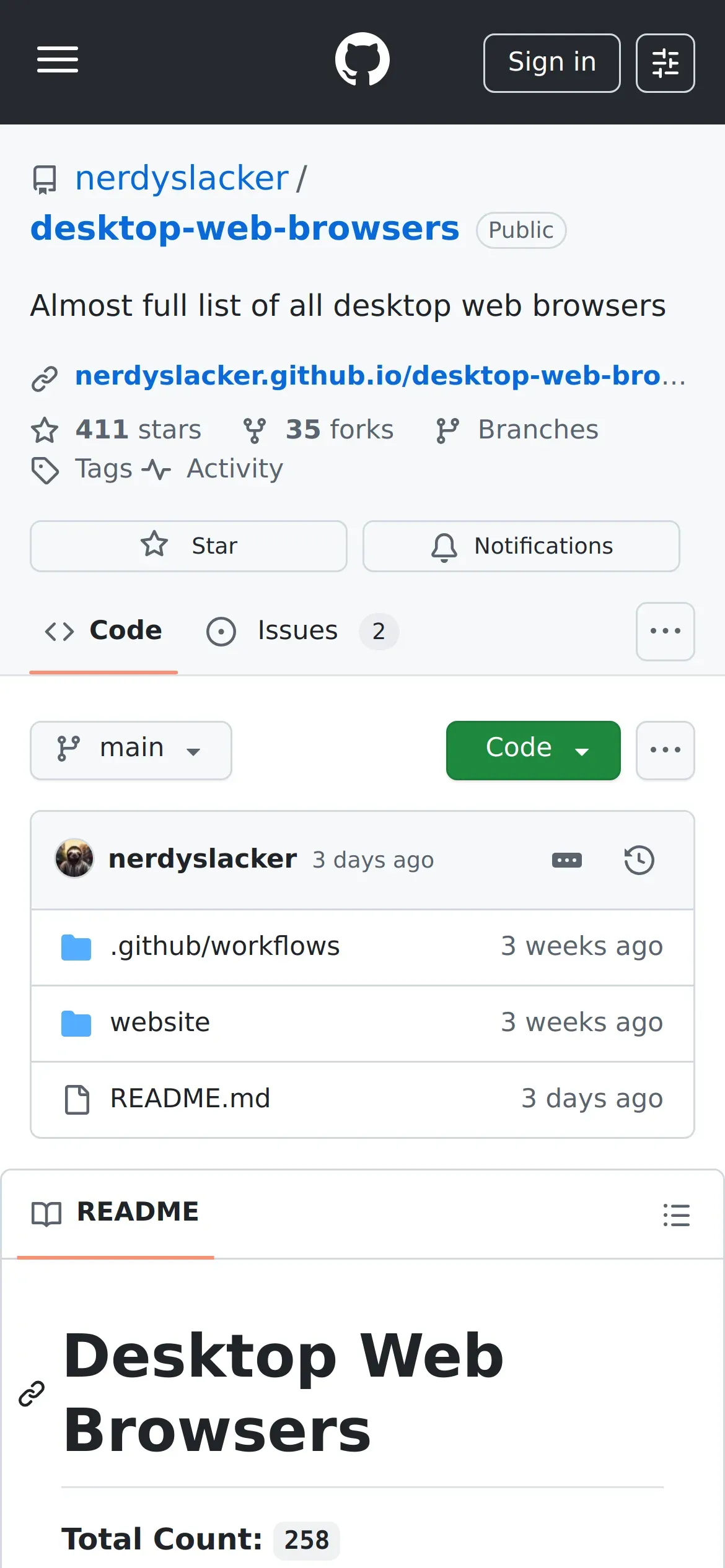Open README outline list icon
This screenshot has width=725, height=1568.
click(x=677, y=1215)
